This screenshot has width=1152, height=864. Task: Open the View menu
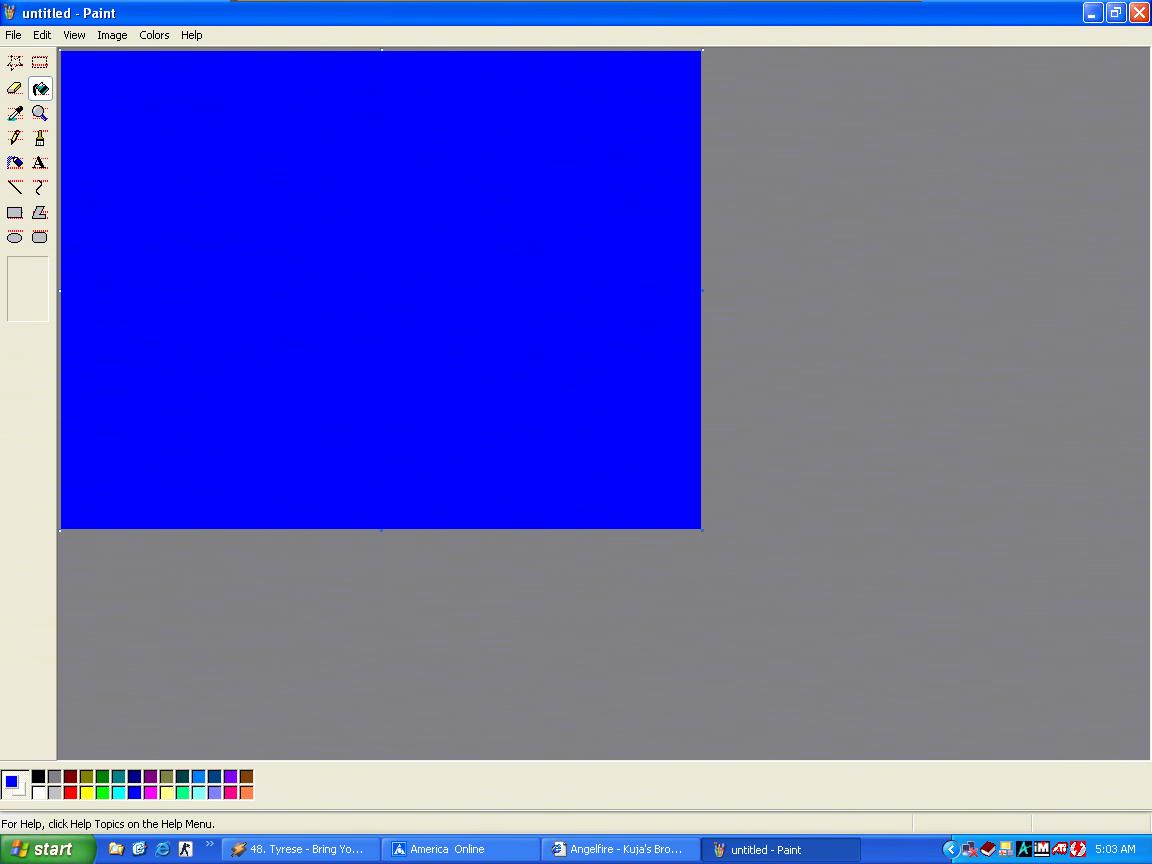point(74,35)
